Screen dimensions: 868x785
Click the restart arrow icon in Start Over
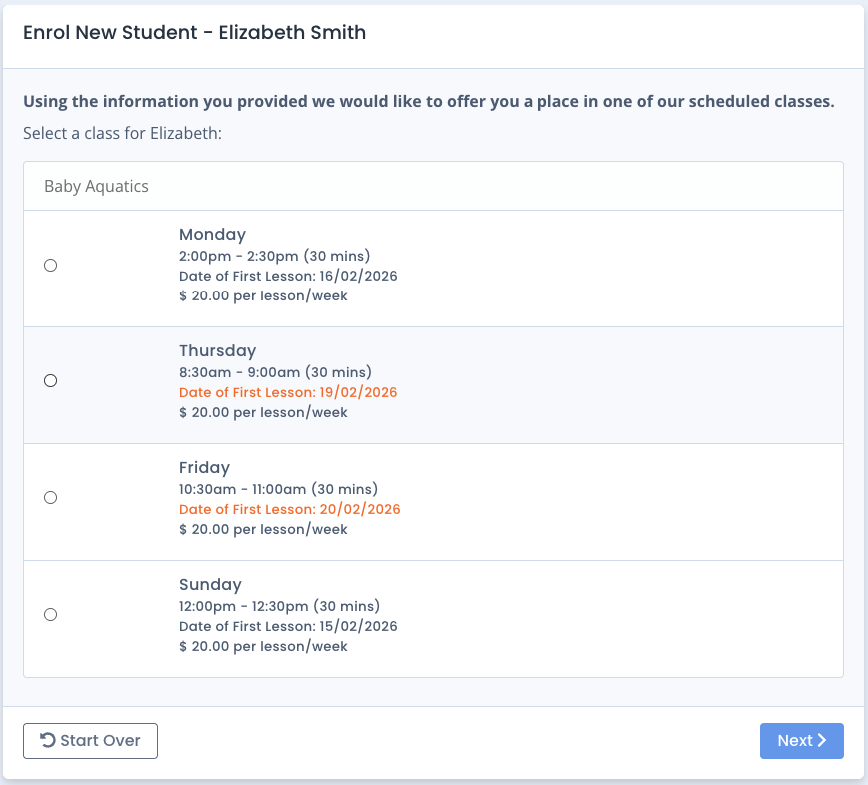click(47, 741)
